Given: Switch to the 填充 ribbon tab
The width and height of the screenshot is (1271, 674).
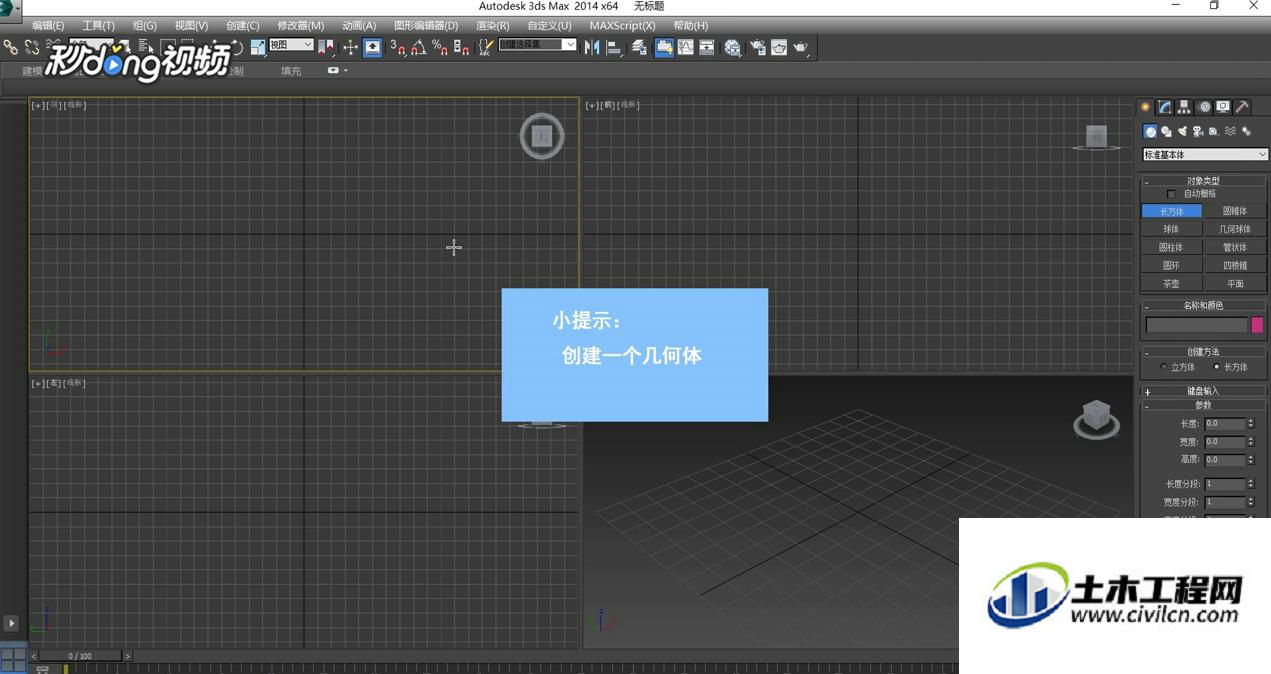Looking at the screenshot, I should click(x=291, y=71).
